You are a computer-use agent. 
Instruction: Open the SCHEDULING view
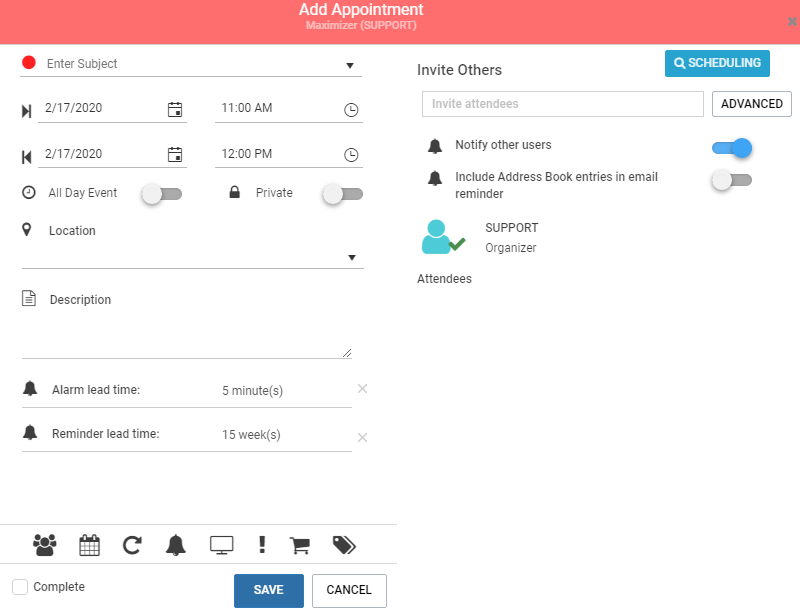717,63
